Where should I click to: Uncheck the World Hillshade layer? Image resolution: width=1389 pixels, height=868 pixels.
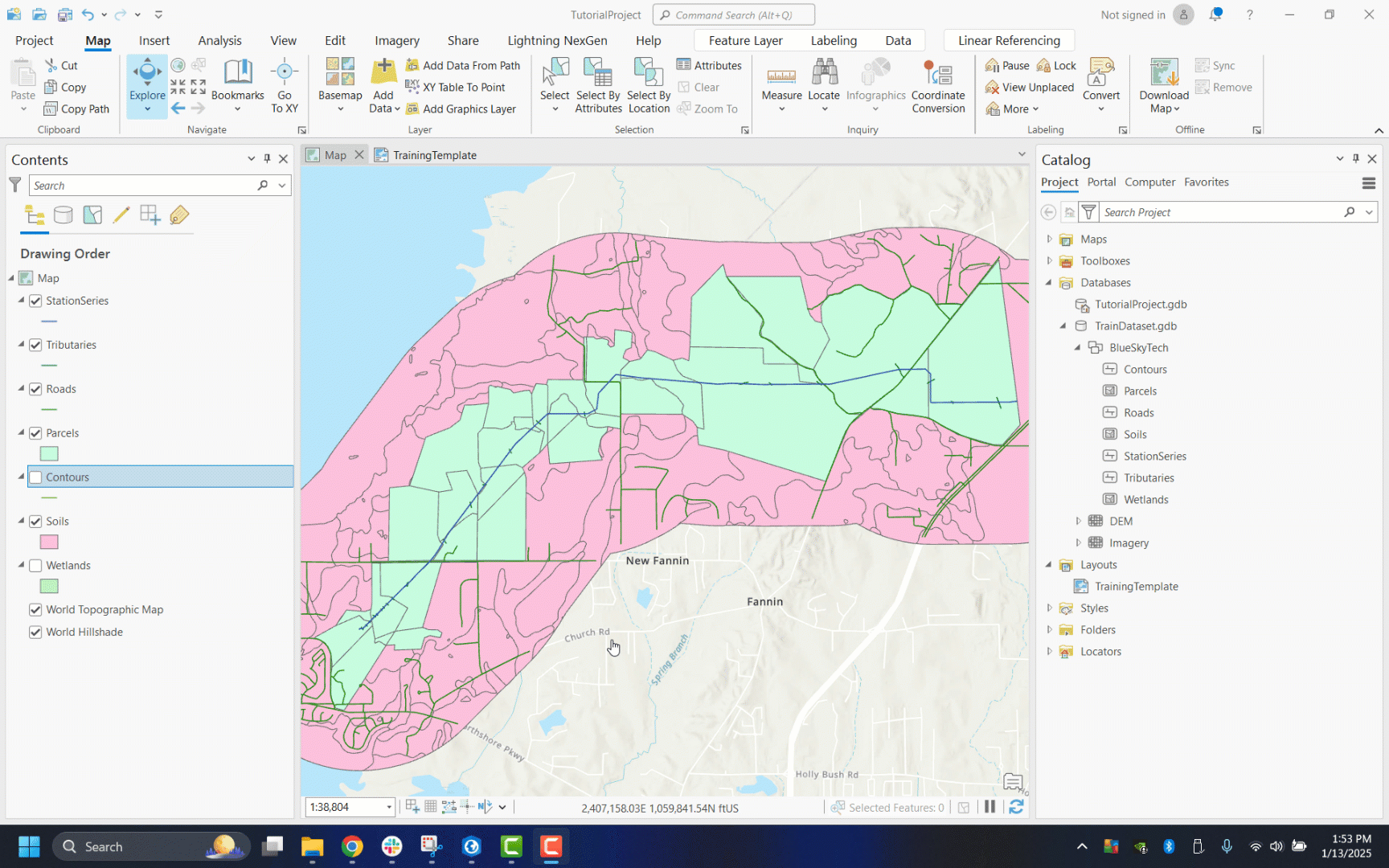tap(35, 633)
